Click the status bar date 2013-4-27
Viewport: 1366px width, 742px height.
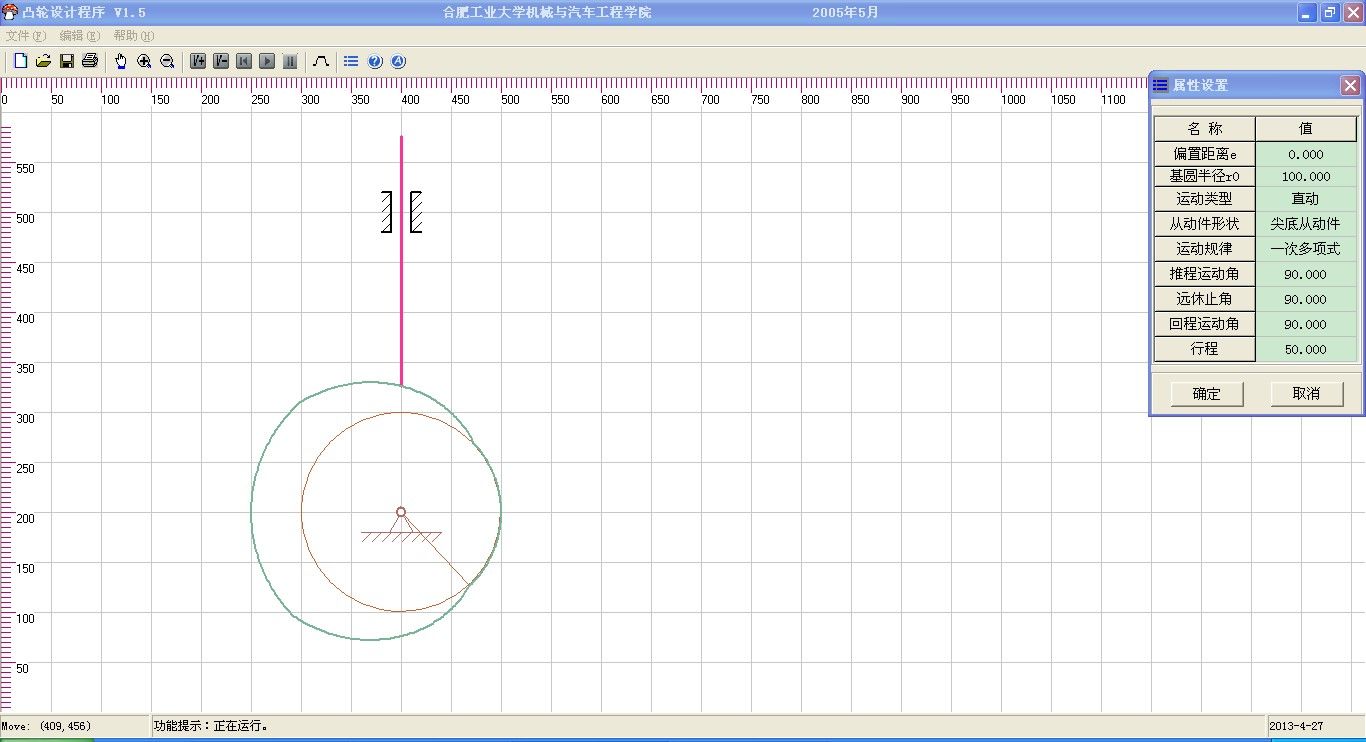1296,726
